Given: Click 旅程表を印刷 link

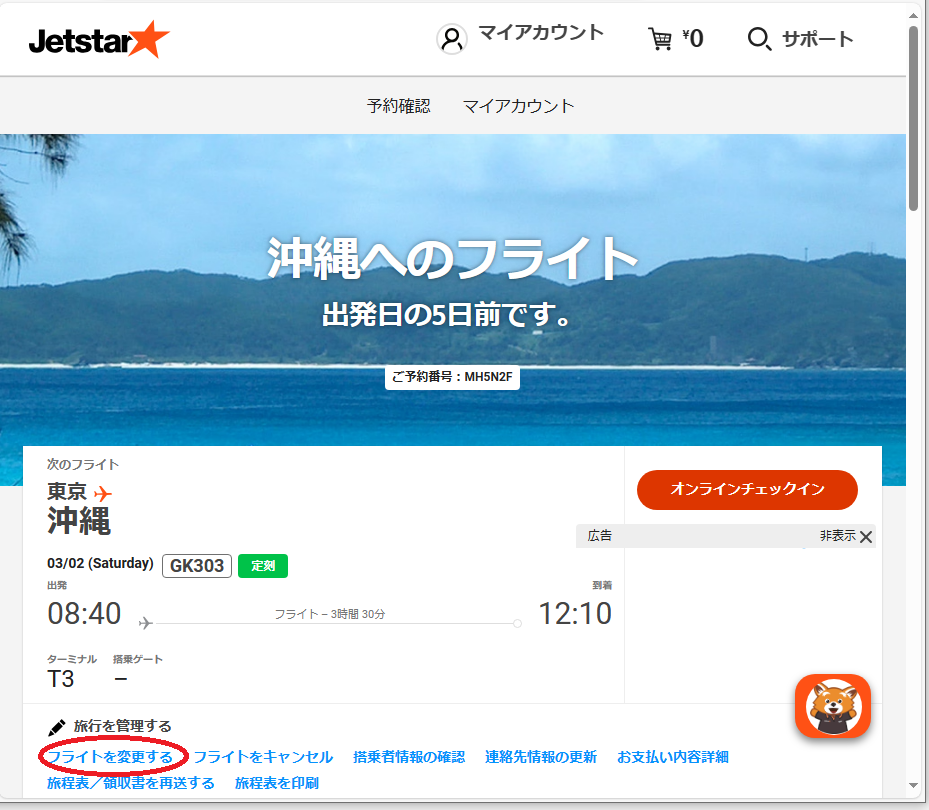Looking at the screenshot, I should (277, 783).
